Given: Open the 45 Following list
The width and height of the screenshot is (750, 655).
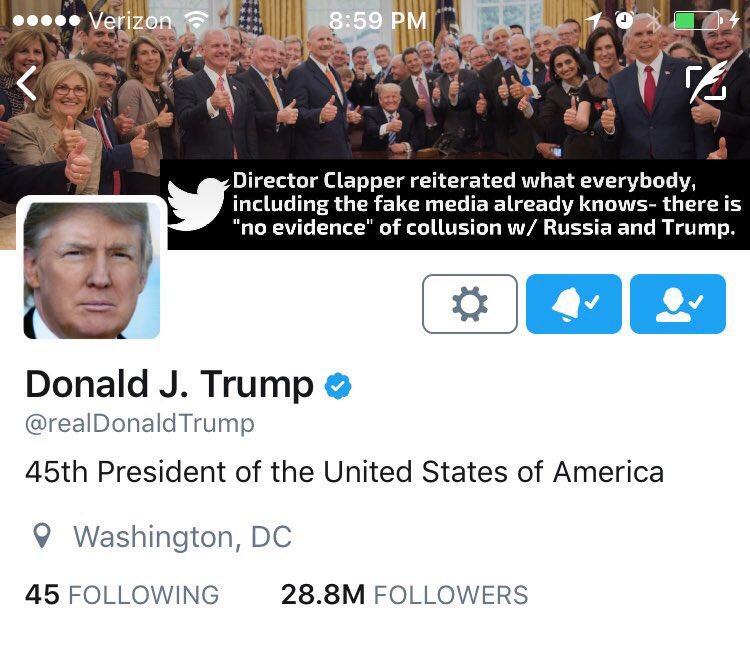Looking at the screenshot, I should pos(122,595).
